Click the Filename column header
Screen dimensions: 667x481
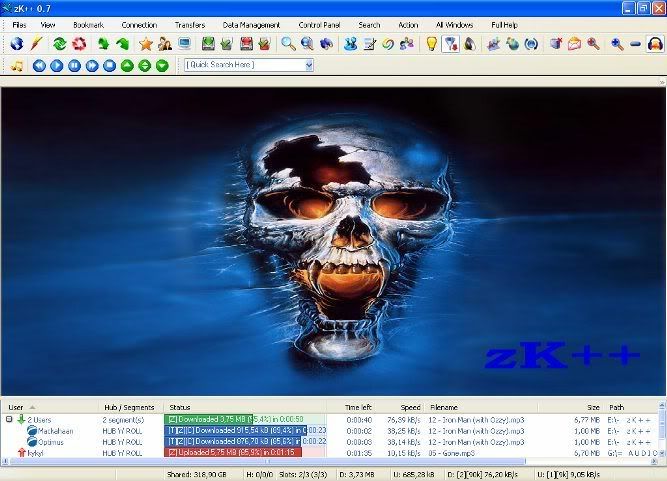coord(482,407)
